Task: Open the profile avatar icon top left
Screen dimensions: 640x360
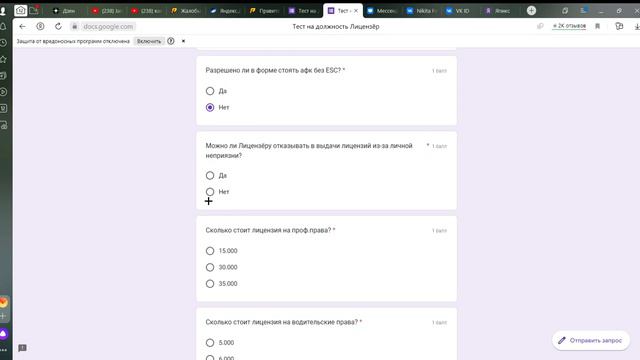Action: (x=3, y=11)
